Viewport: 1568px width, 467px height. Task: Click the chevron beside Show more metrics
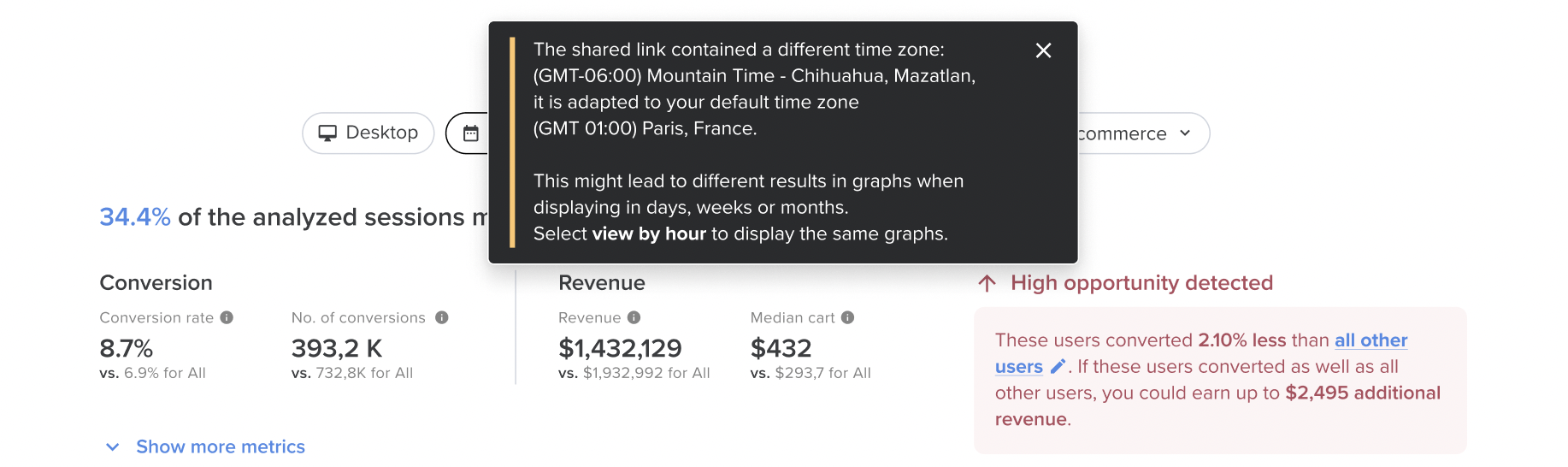(112, 446)
